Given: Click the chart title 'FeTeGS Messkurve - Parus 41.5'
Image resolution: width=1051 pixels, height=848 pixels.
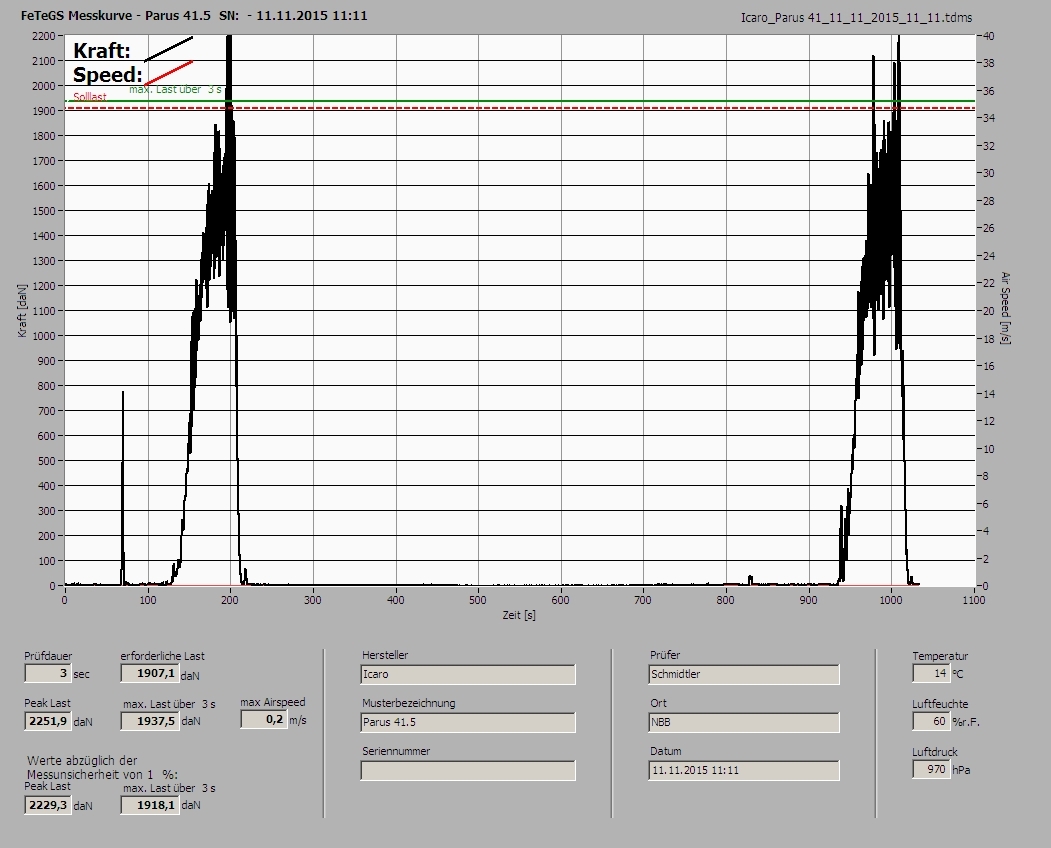Looking at the screenshot, I should [116, 15].
